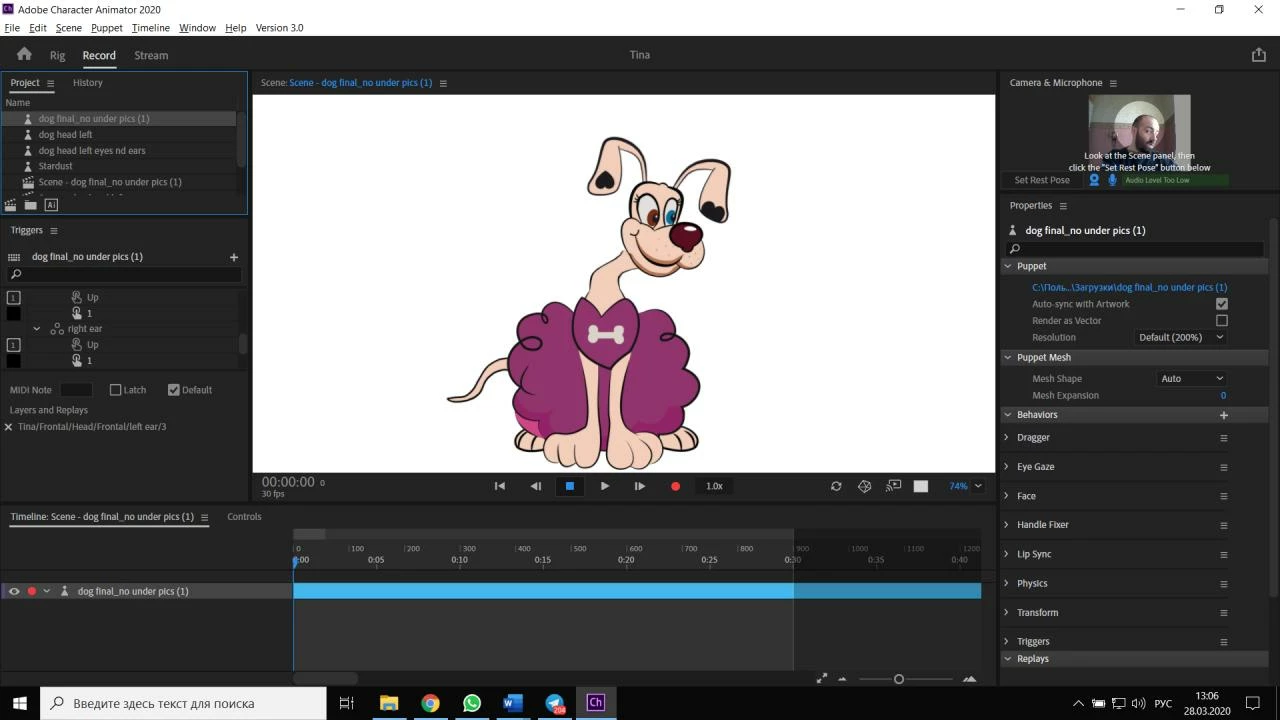Open the Mesh Shape Auto dropdown
1280x720 pixels.
pyautogui.click(x=1192, y=379)
